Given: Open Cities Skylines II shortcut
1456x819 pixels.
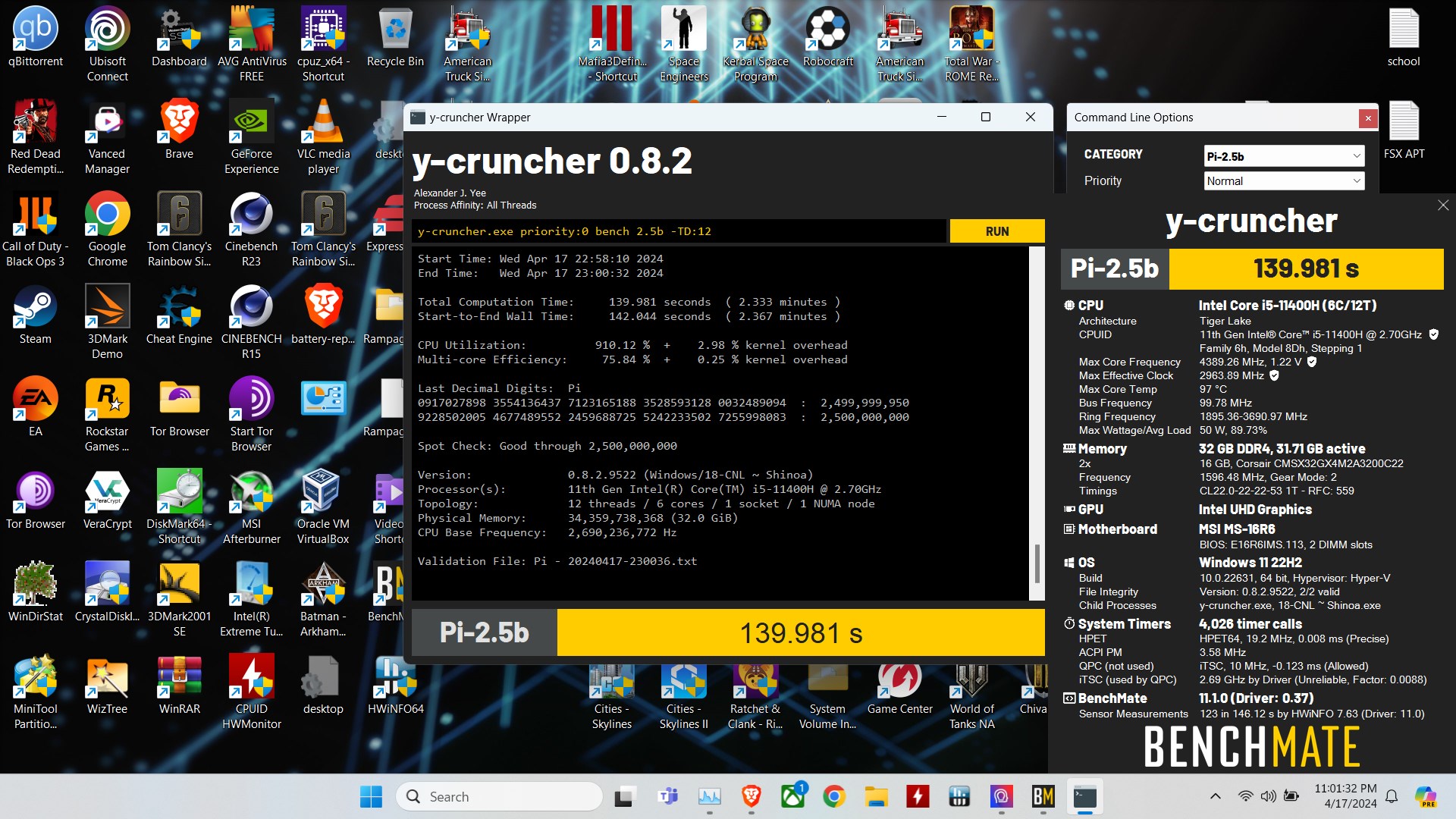Looking at the screenshot, I should pyautogui.click(x=684, y=696).
